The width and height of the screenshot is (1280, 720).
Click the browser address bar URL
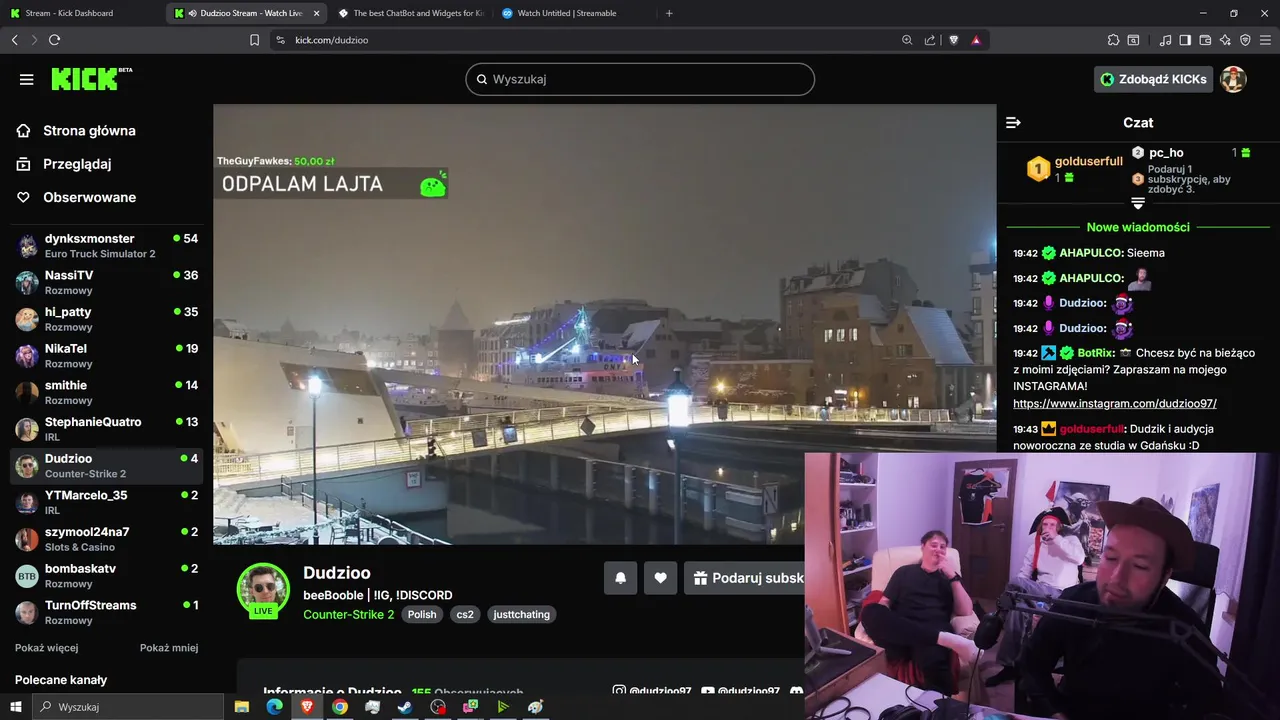pos(332,40)
